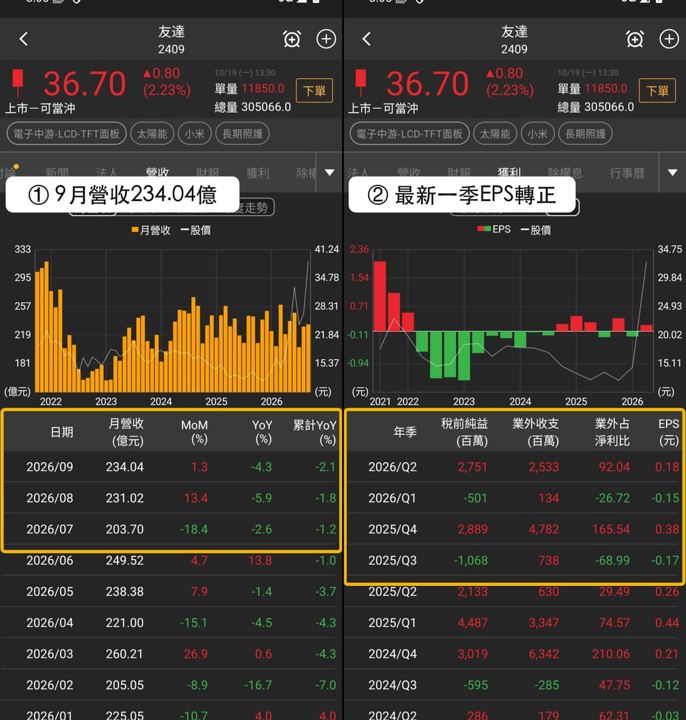Switch to the 除權息 tab on right screen
Screen dimensions: 686x720
(565, 173)
